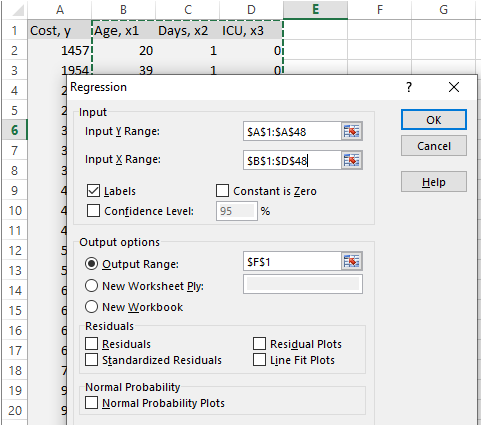Click cell containing 'Days, x2'
The width and height of the screenshot is (482, 426).
(x=188, y=30)
